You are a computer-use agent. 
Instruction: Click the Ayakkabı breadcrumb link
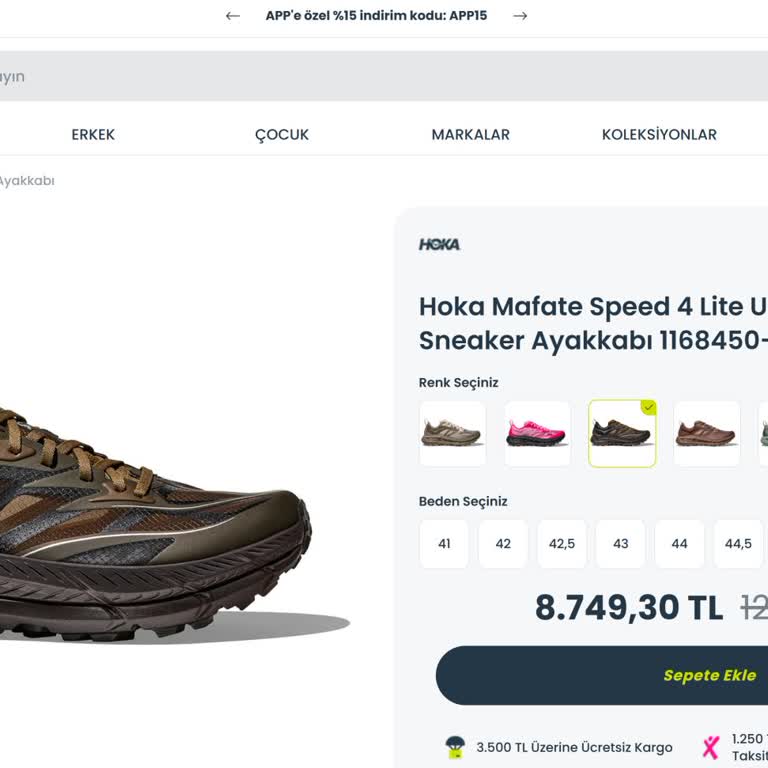pyautogui.click(x=26, y=181)
